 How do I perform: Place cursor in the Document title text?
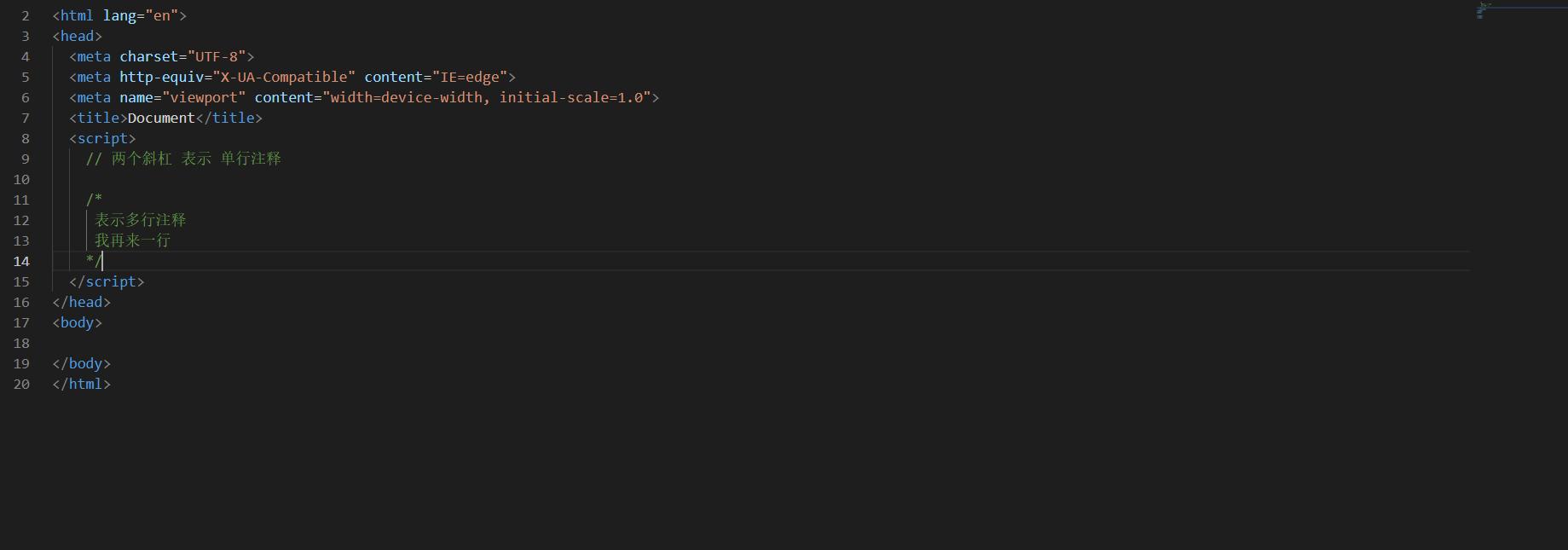[161, 118]
